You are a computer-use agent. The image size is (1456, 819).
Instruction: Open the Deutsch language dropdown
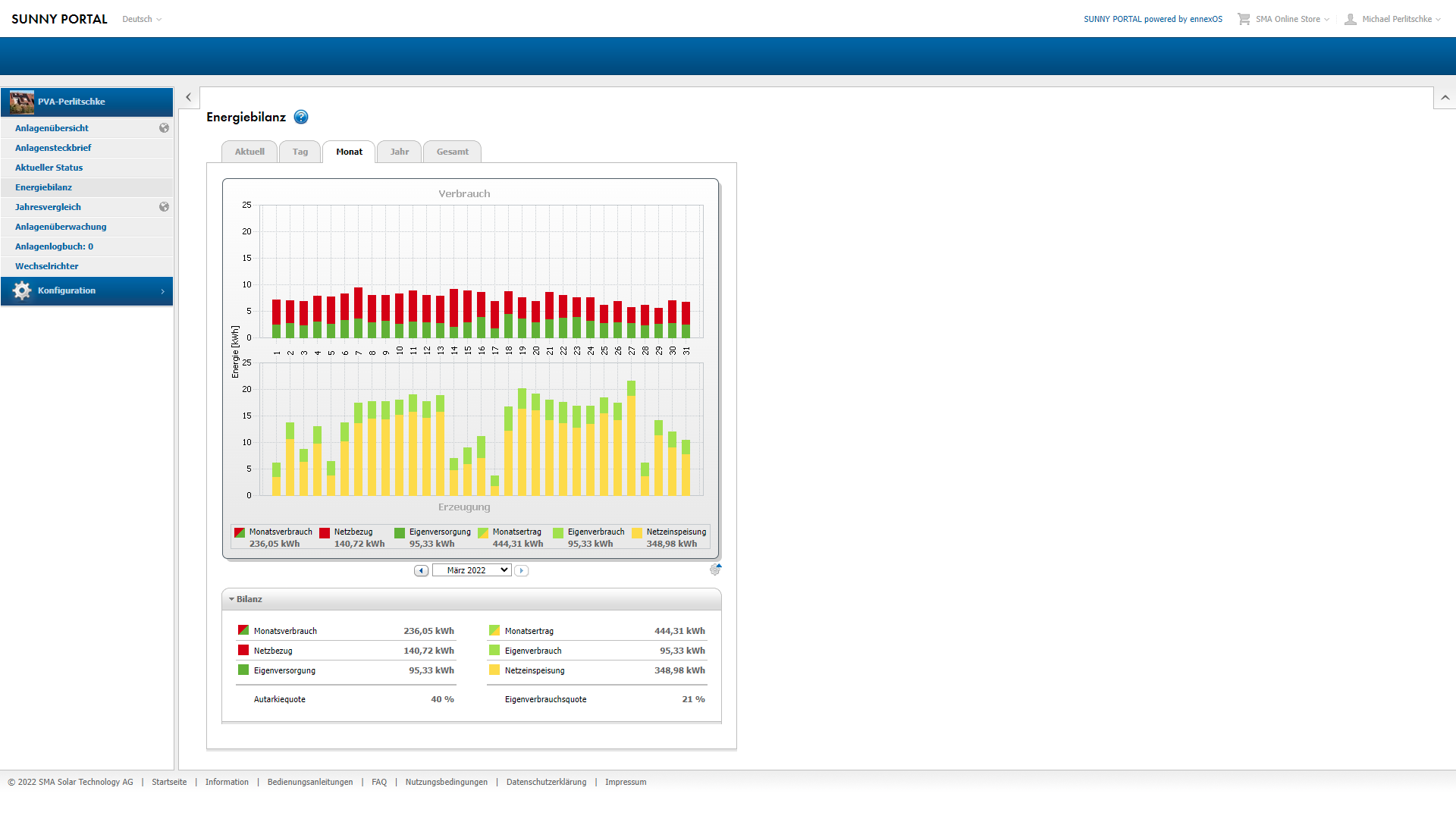(x=142, y=19)
